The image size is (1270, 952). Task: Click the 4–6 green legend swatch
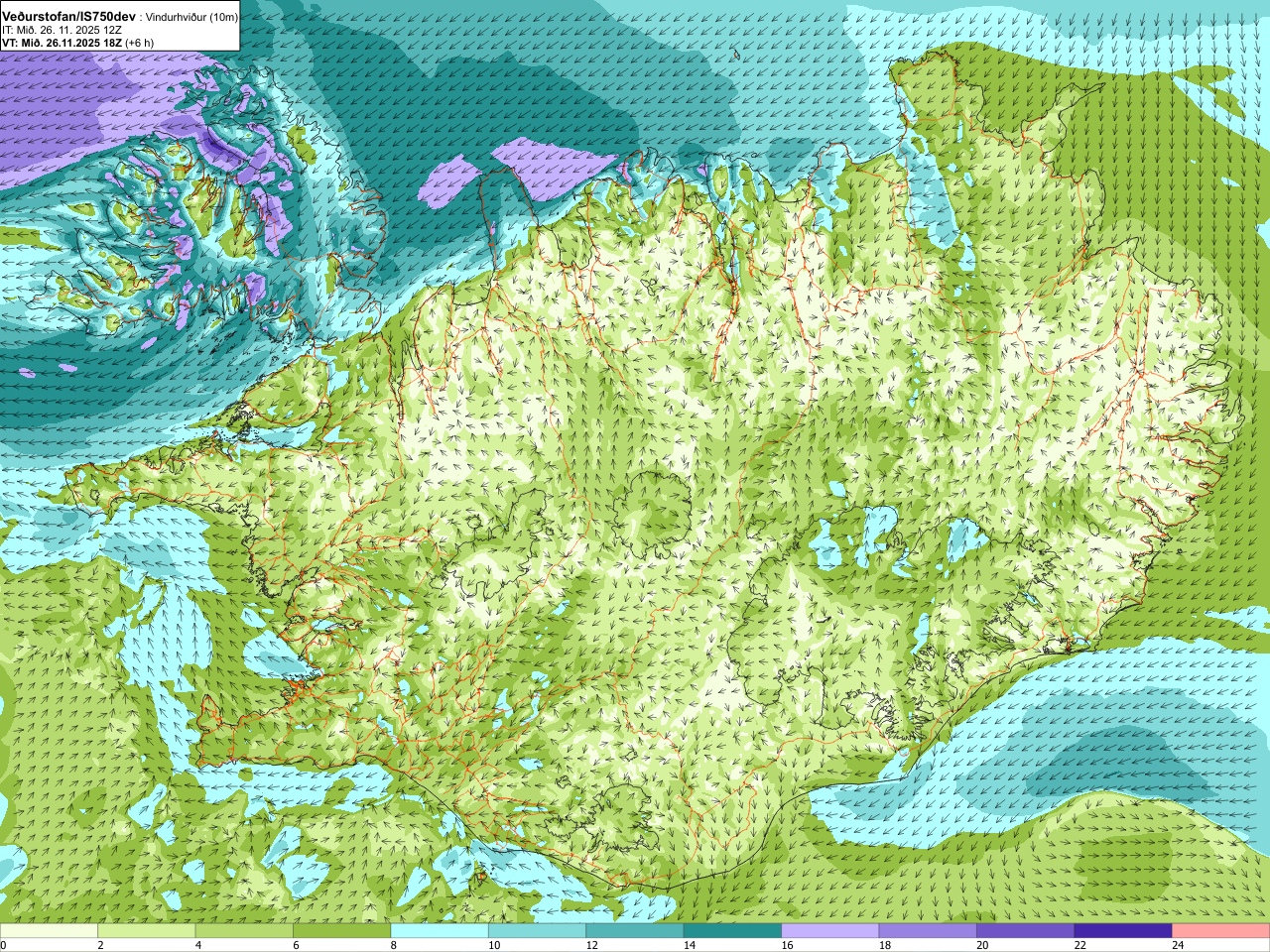[244, 931]
